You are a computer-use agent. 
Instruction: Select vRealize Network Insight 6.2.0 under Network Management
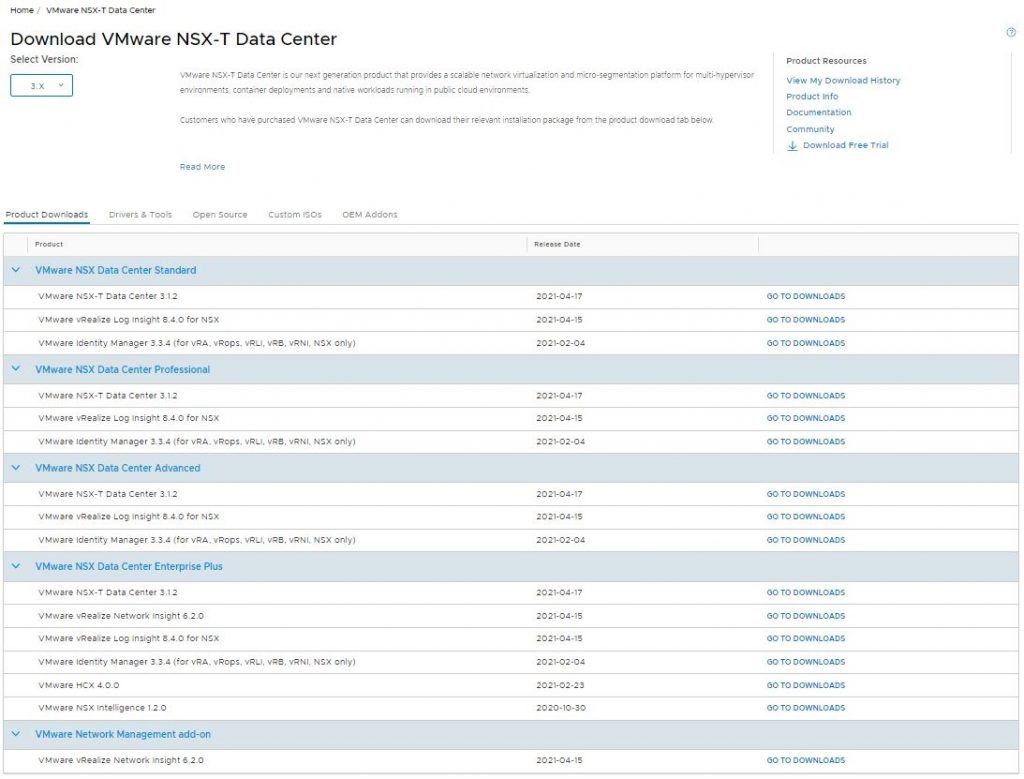121,760
